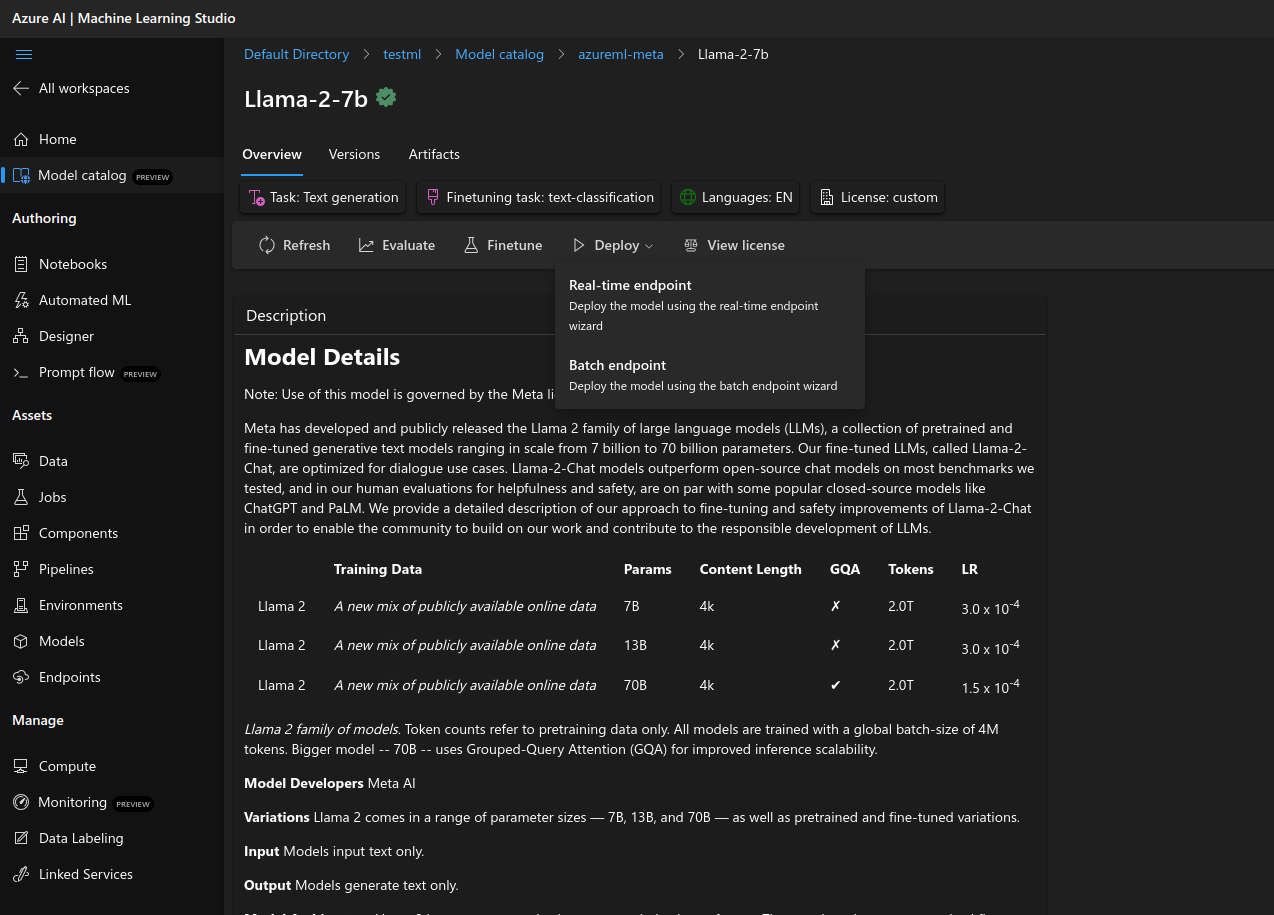Click the Environments icon
1274x915 pixels.
pos(21,605)
